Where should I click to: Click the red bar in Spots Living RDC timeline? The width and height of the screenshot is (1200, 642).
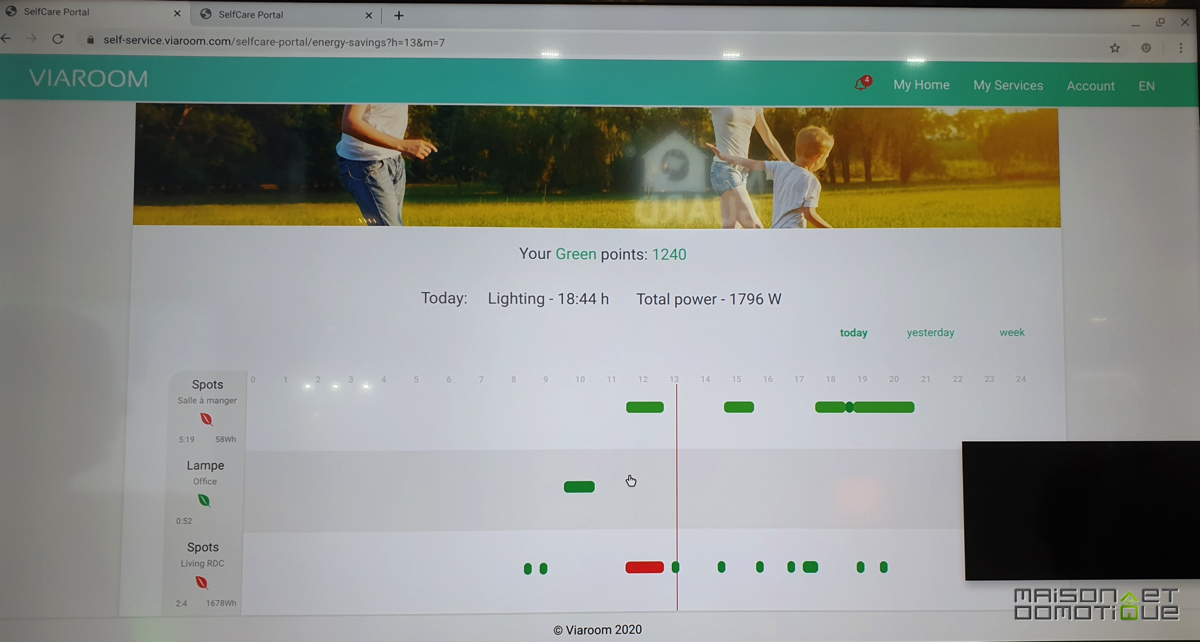tap(645, 567)
